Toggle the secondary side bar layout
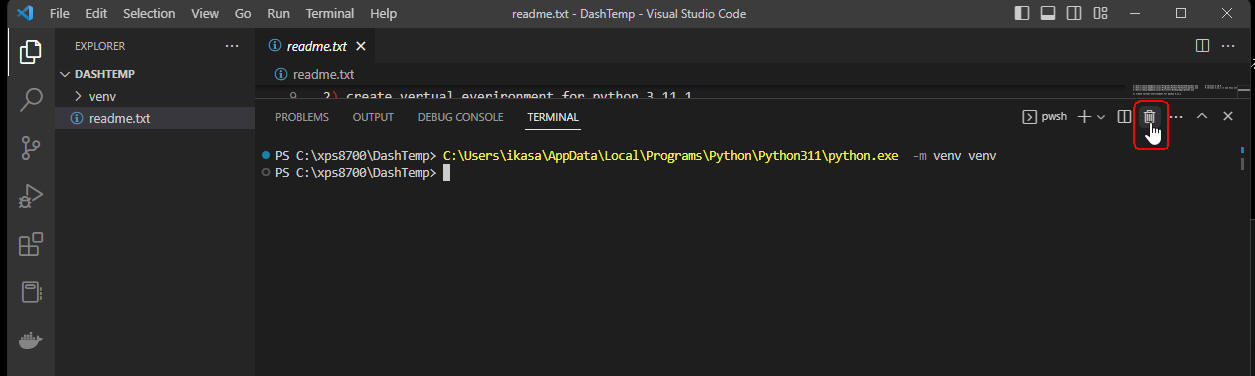Screen dimensions: 1255x376 click(1073, 14)
